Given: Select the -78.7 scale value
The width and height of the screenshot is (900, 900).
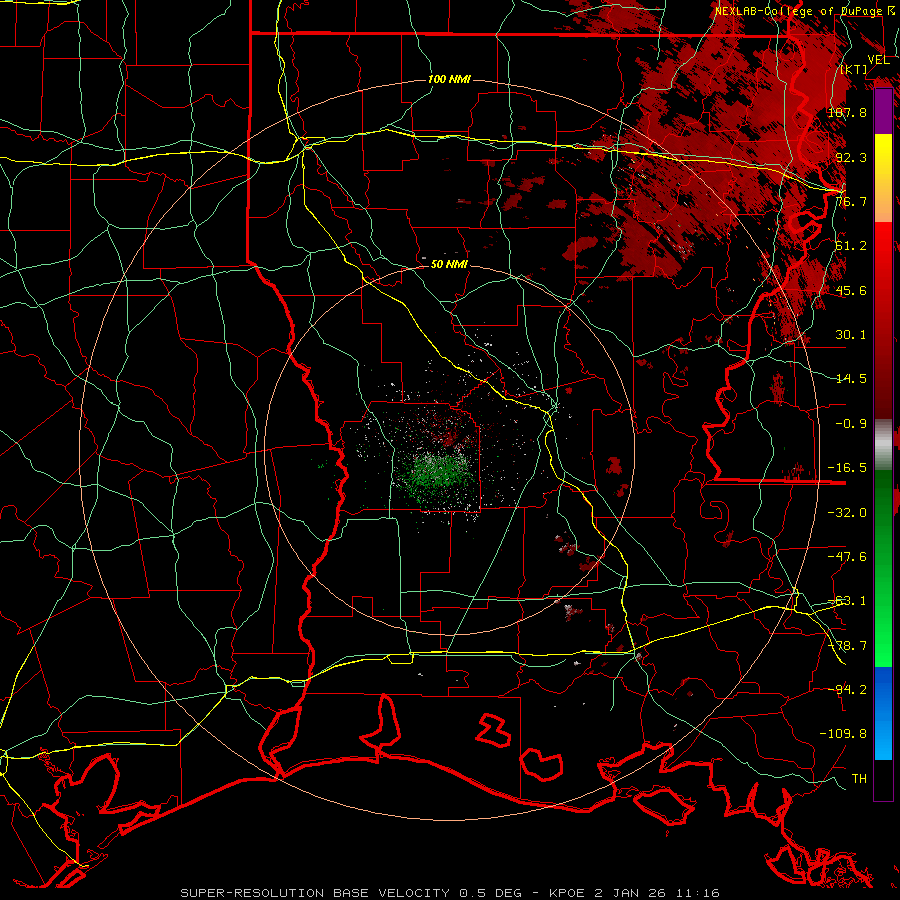Looking at the screenshot, I should click(847, 646).
